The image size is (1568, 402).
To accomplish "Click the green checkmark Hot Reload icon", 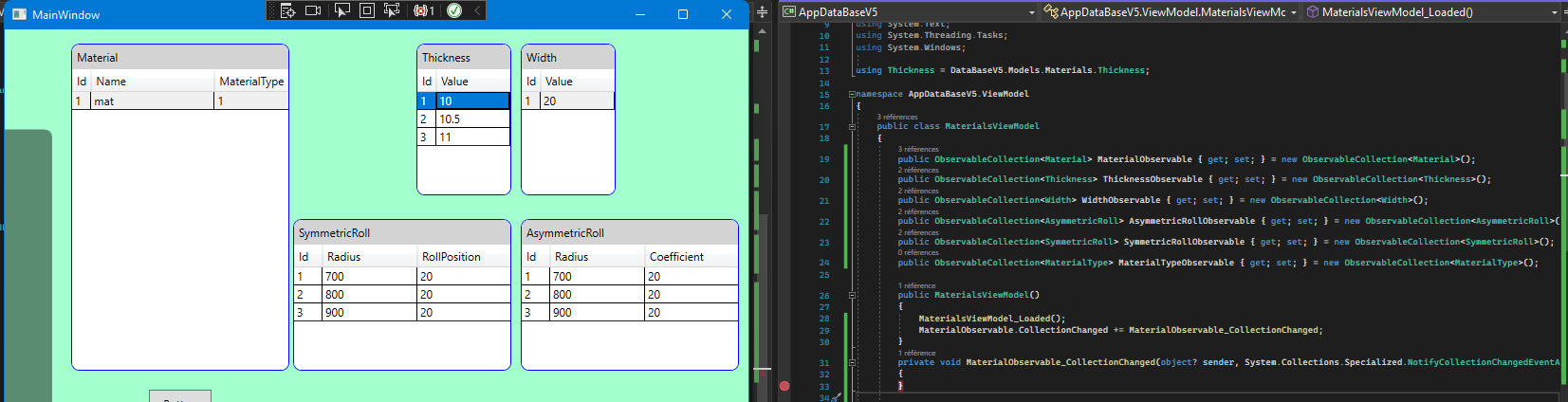I will 454,10.
